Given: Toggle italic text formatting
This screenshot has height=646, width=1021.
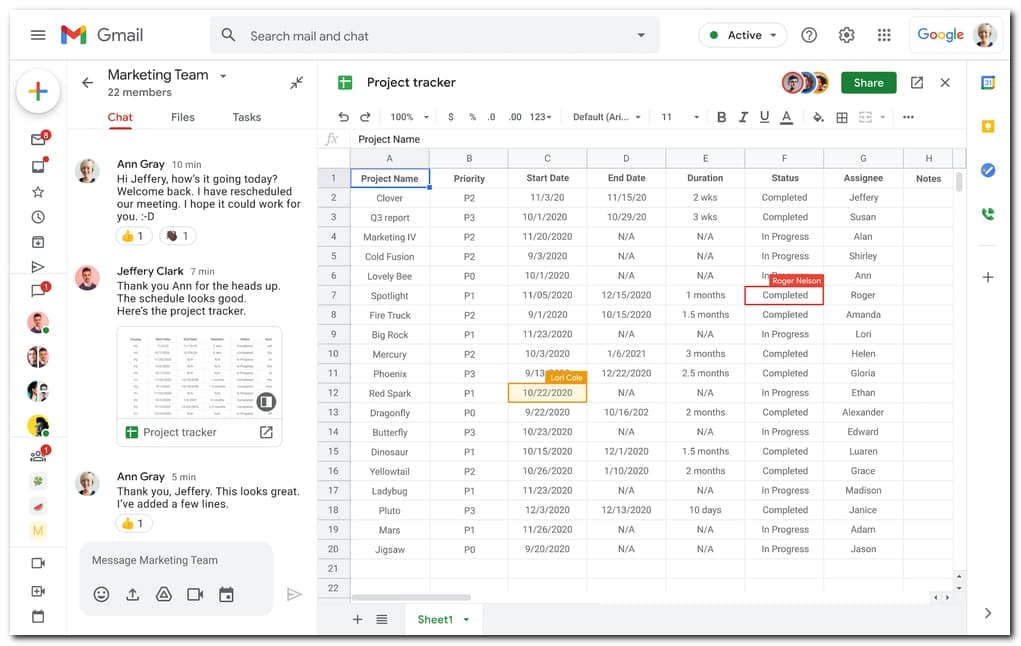Looking at the screenshot, I should (x=743, y=117).
